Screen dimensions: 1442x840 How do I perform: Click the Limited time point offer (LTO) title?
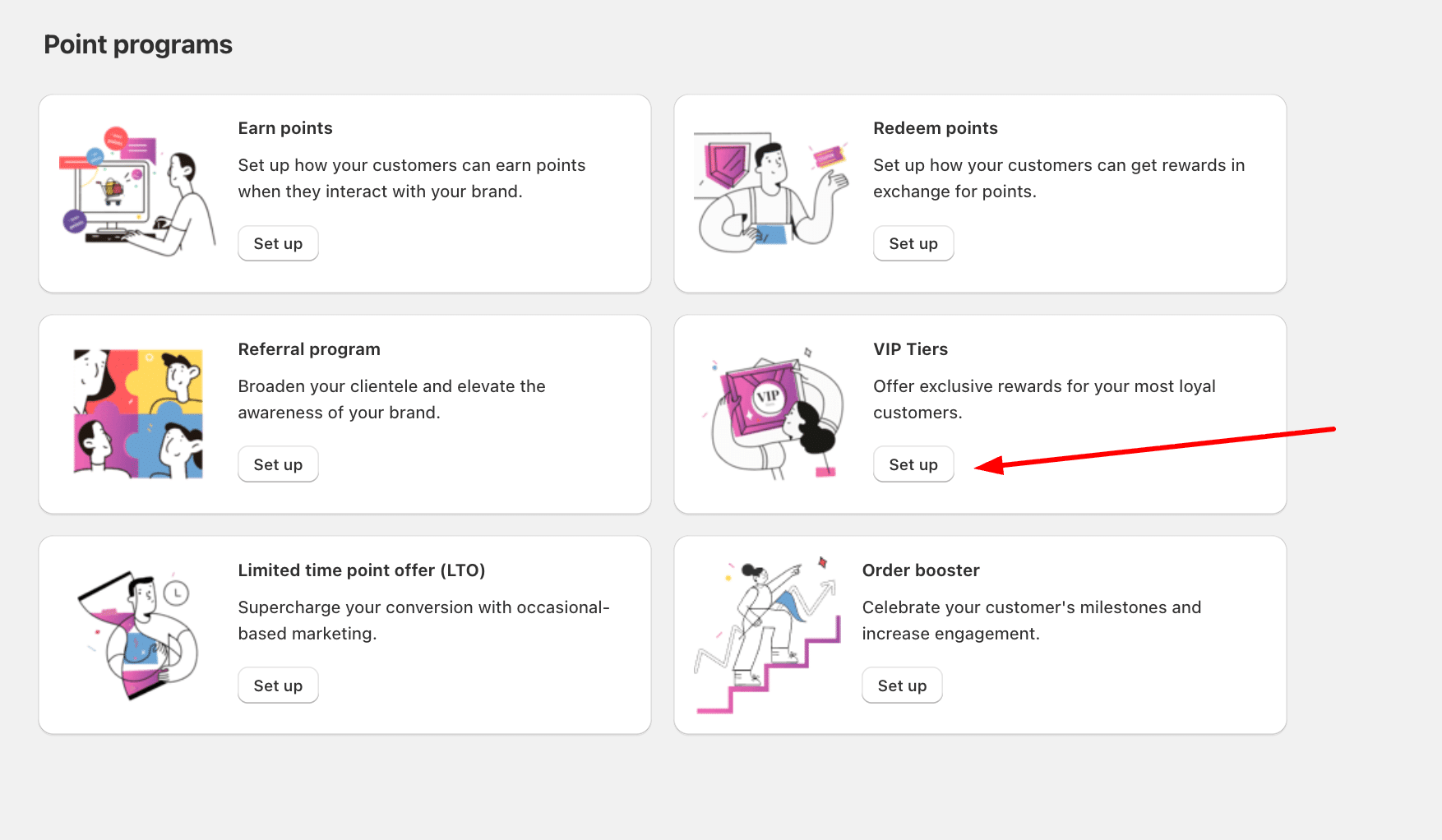pos(361,570)
